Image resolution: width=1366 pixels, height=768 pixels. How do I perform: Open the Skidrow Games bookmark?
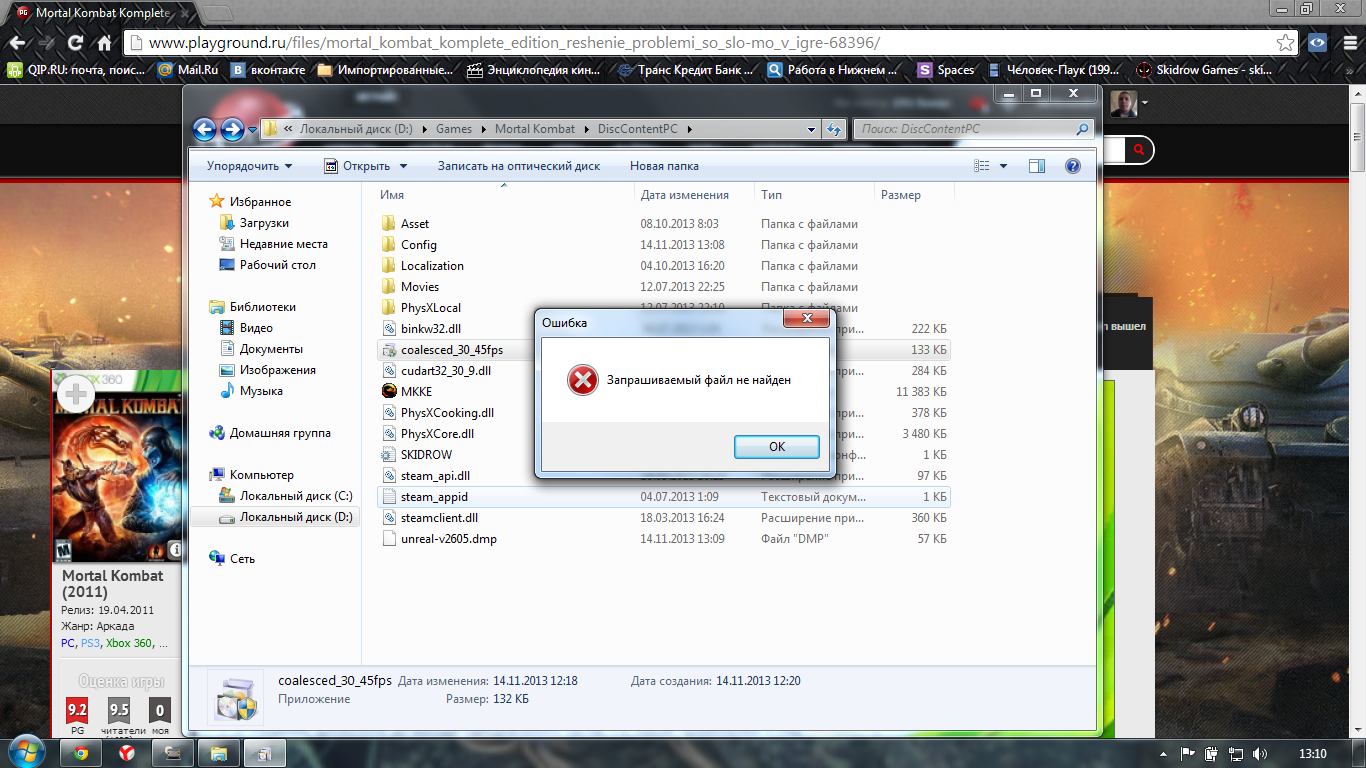pos(1204,70)
